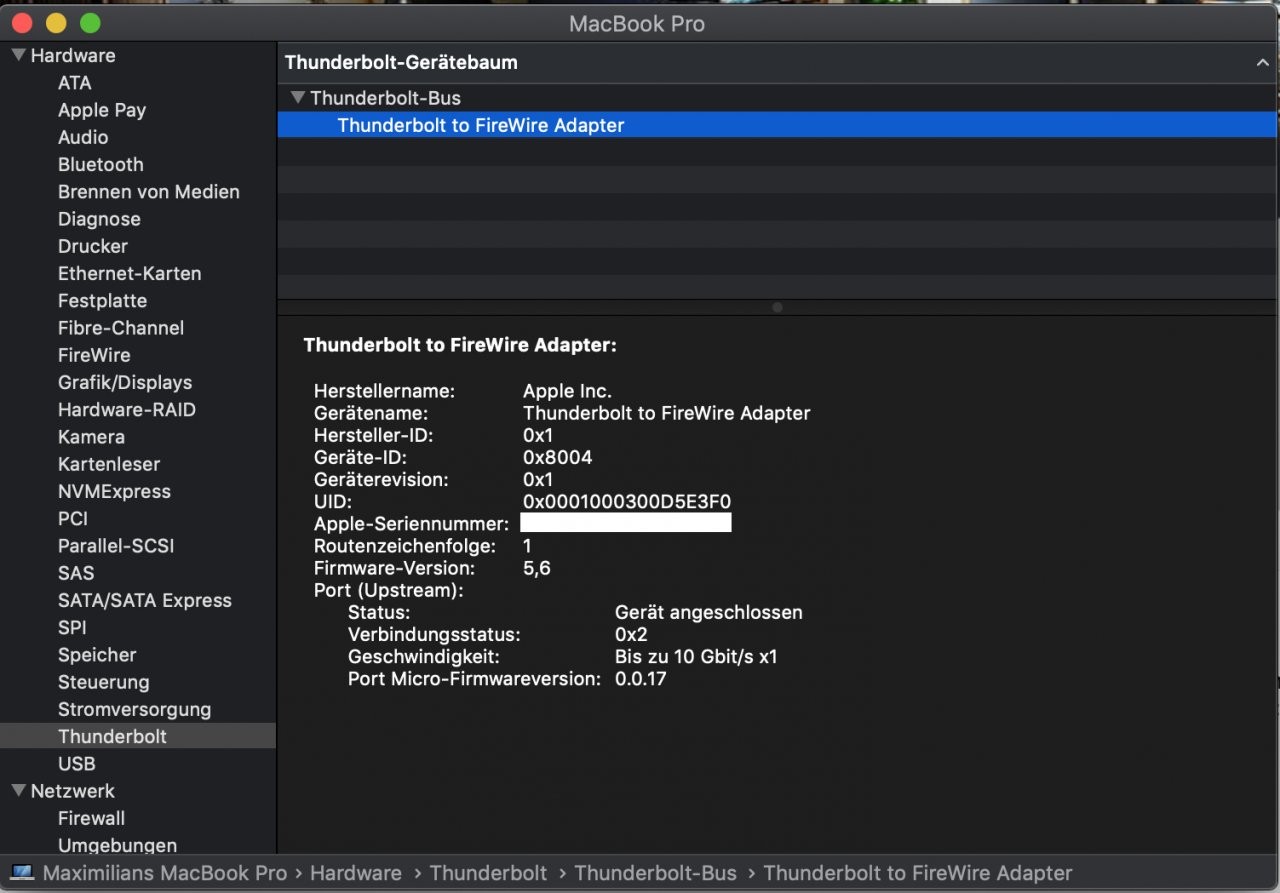Select Drucker in the sidebar

pyautogui.click(x=93, y=246)
